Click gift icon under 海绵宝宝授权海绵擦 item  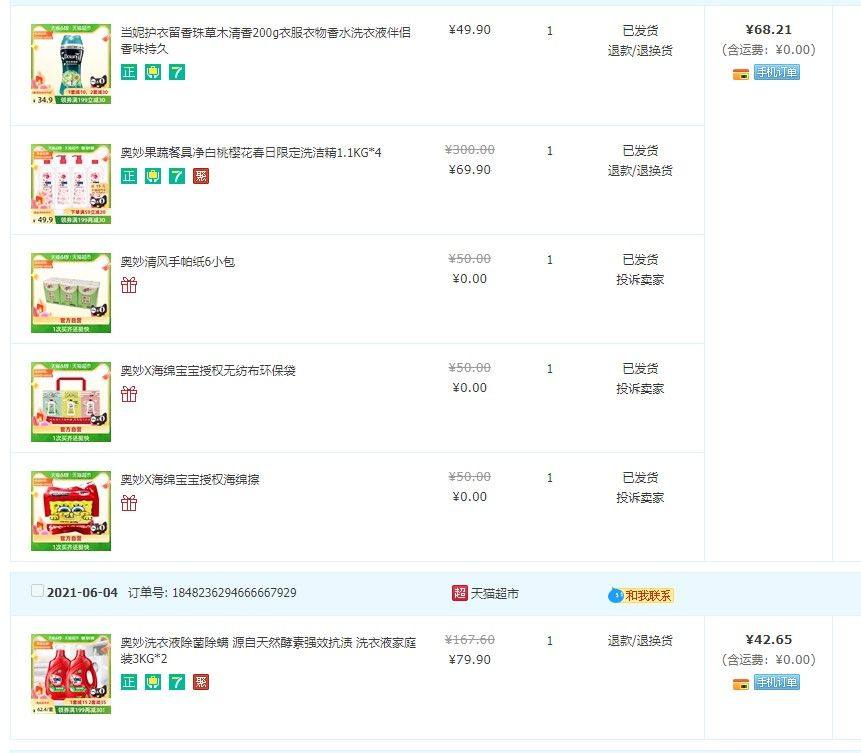129,503
